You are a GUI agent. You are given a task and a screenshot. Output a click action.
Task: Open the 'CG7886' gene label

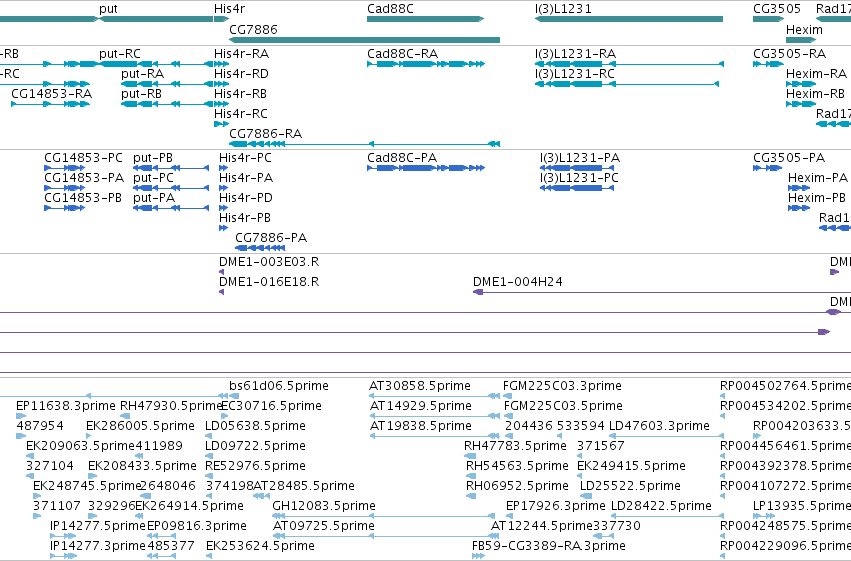(253, 29)
